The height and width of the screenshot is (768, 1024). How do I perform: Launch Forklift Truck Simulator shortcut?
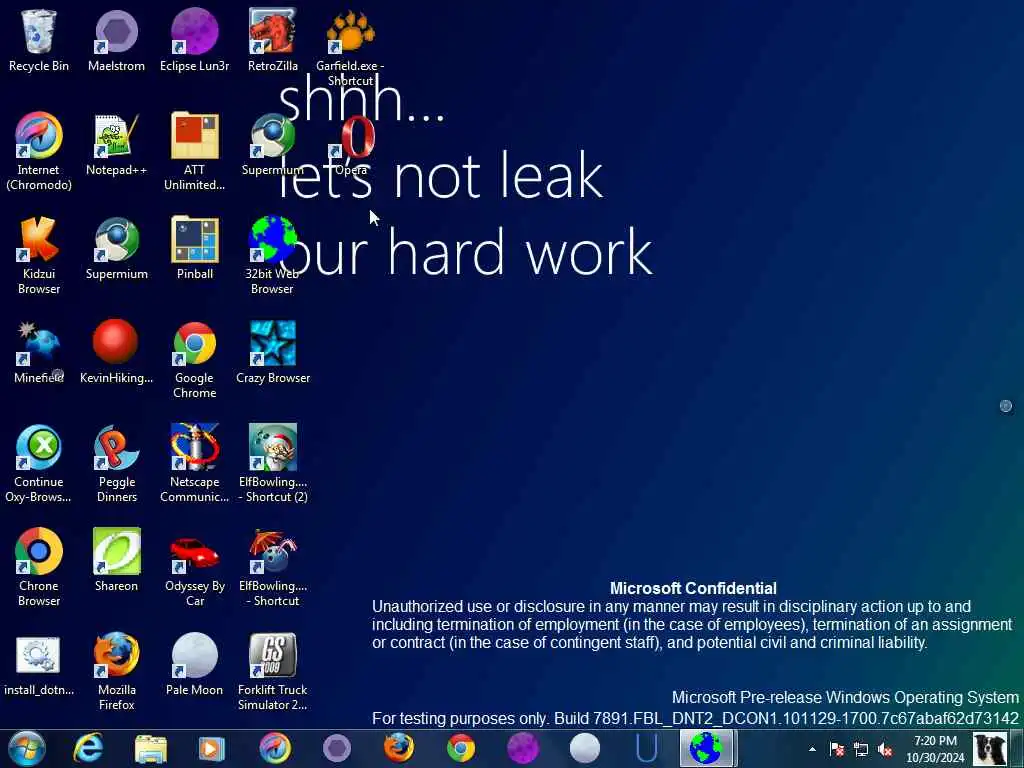click(272, 671)
